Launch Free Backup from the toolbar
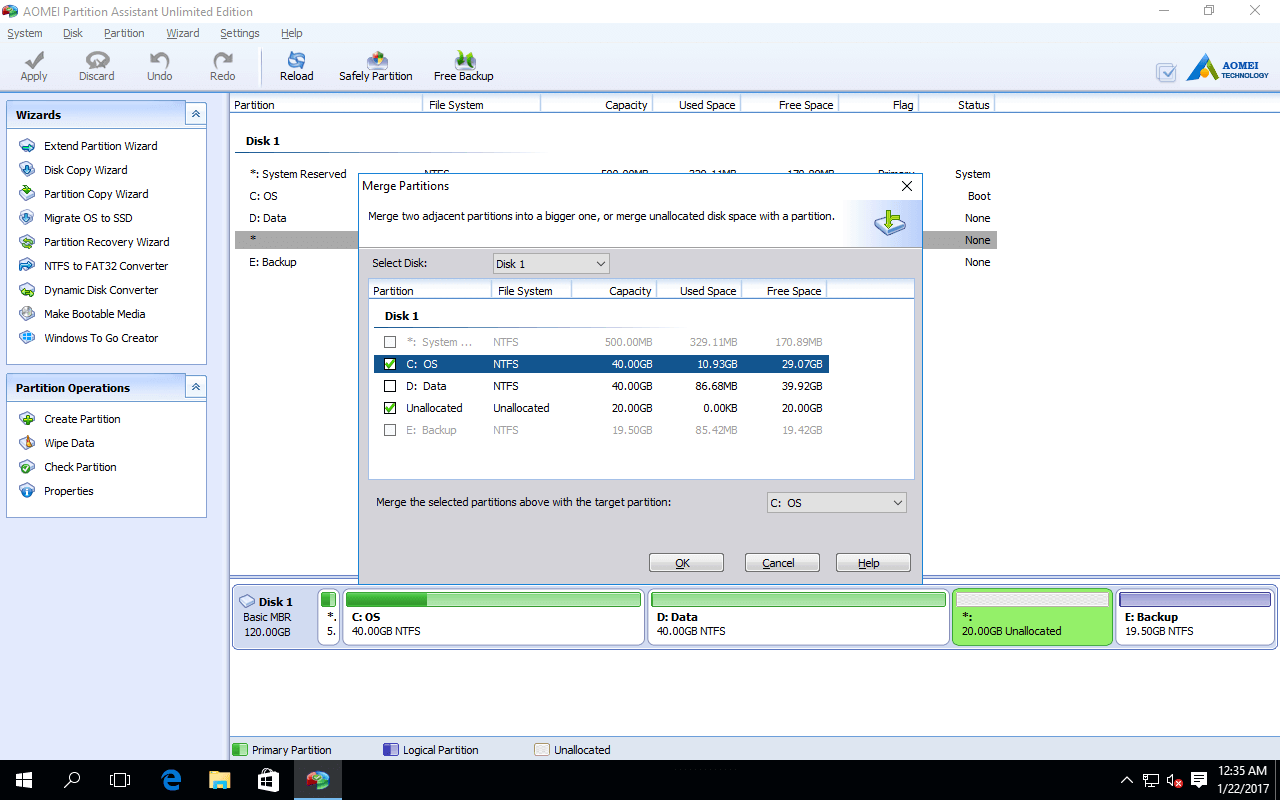Viewport: 1280px width, 800px height. (463, 66)
